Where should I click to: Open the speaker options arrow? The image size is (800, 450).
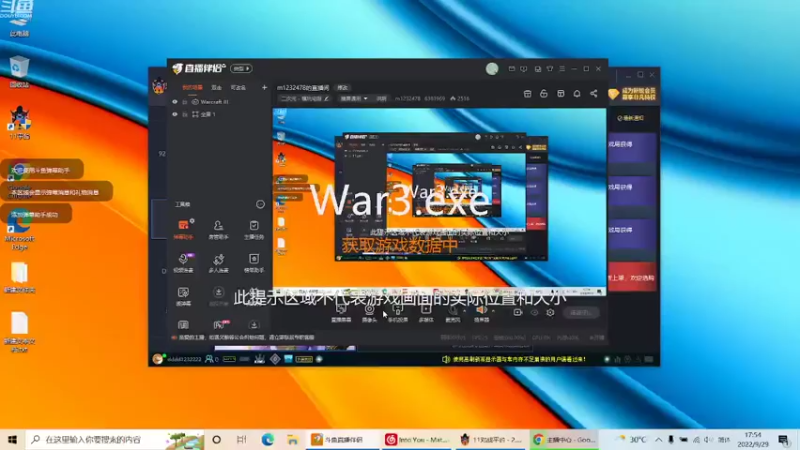[x=493, y=310]
